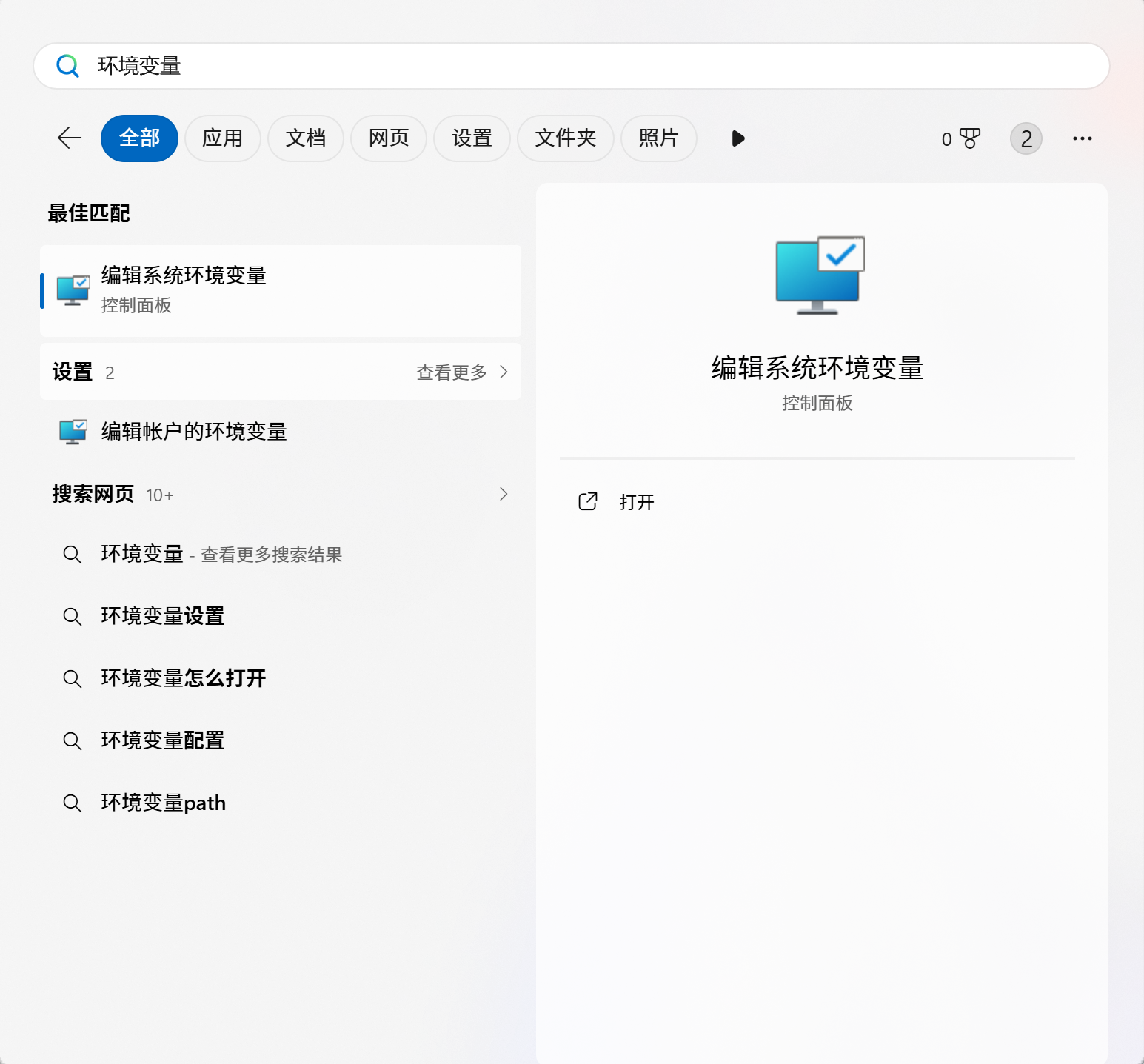Click the search magnifier icon in search box
This screenshot has width=1144, height=1064.
click(x=68, y=66)
